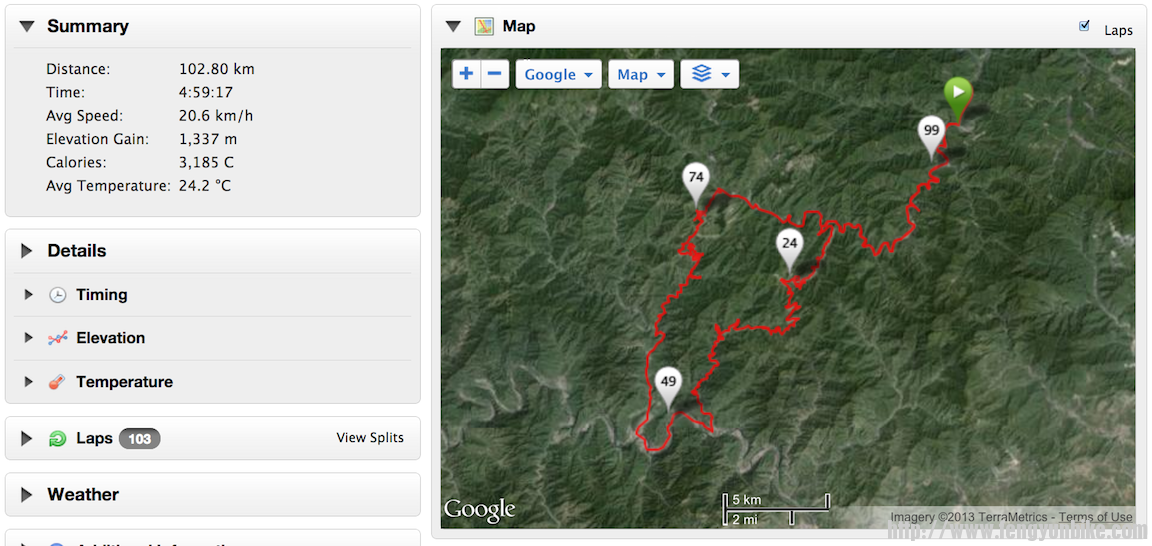Open the Google map provider dropdown

[x=558, y=74]
